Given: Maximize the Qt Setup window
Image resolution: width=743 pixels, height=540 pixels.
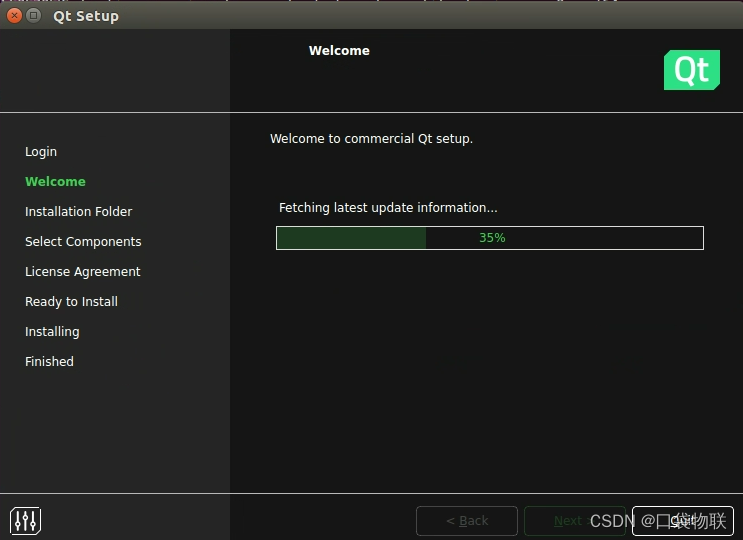Looking at the screenshot, I should coord(33,16).
